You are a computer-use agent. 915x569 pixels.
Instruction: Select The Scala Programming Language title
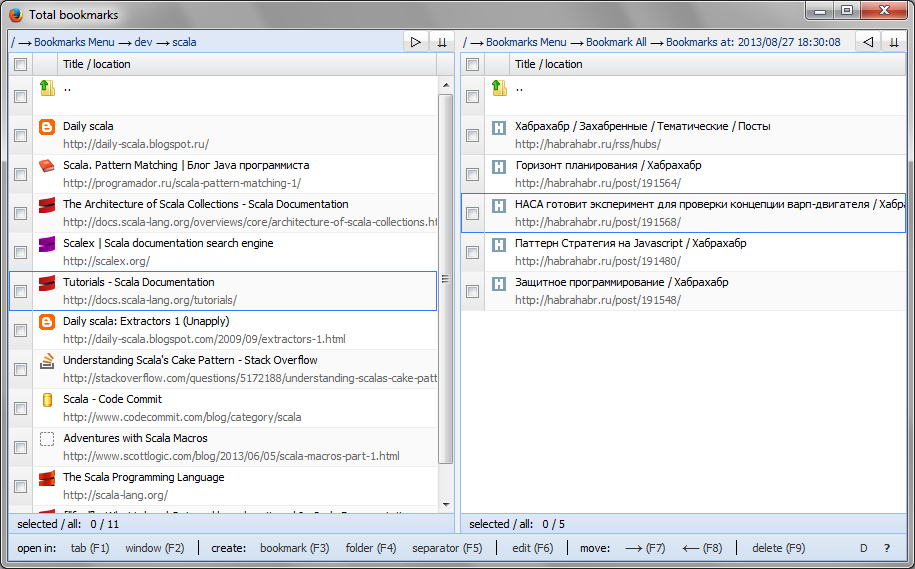[144, 477]
